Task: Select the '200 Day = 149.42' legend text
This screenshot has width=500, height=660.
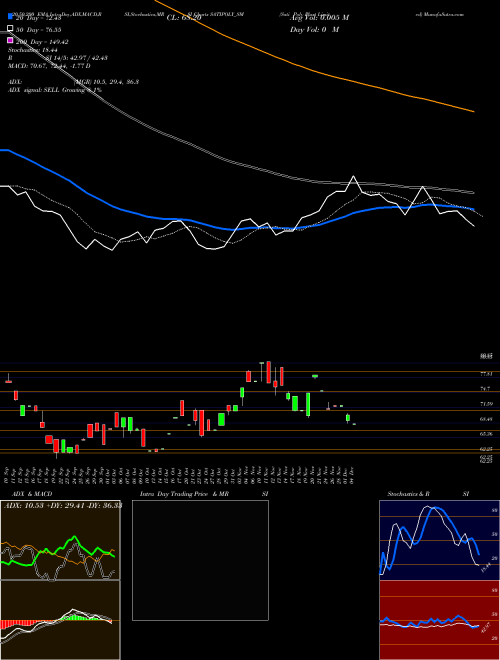Action: [x=42, y=42]
